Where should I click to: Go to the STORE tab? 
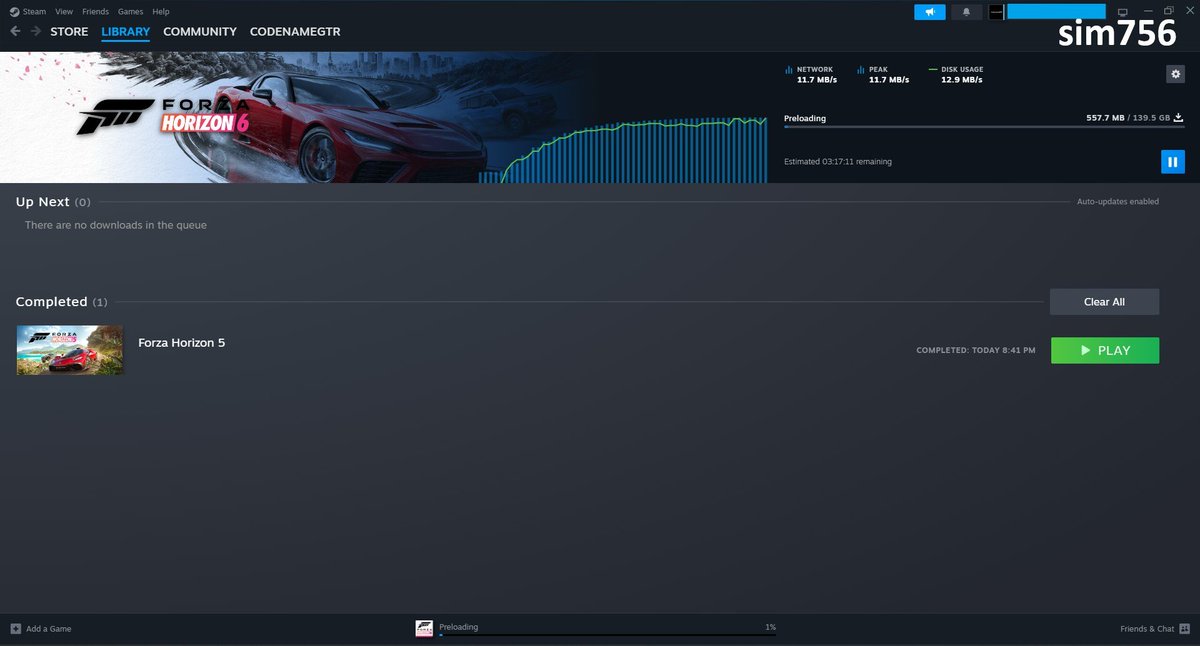click(69, 32)
